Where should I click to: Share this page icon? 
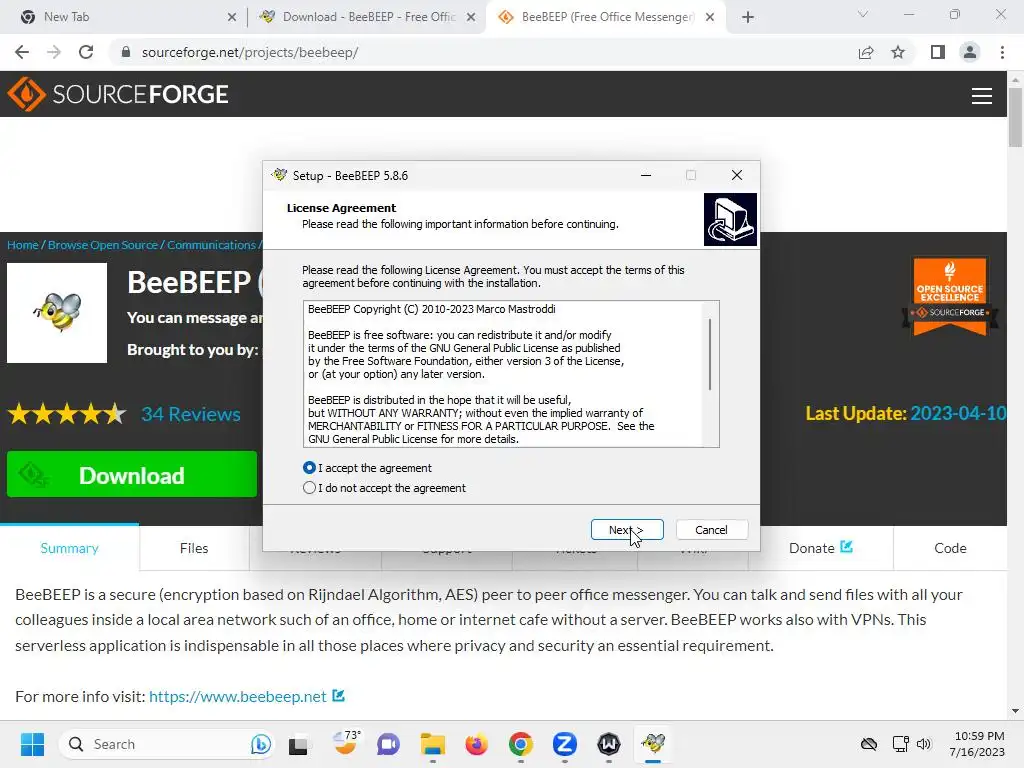point(866,52)
